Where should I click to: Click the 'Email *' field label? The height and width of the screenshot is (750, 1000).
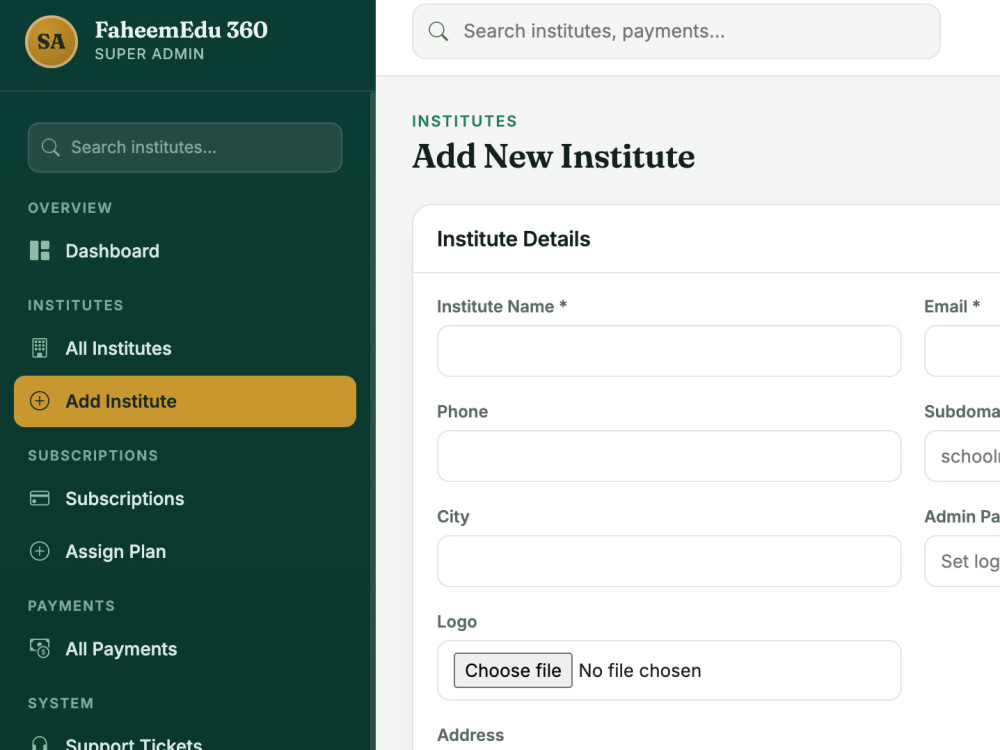tap(952, 306)
